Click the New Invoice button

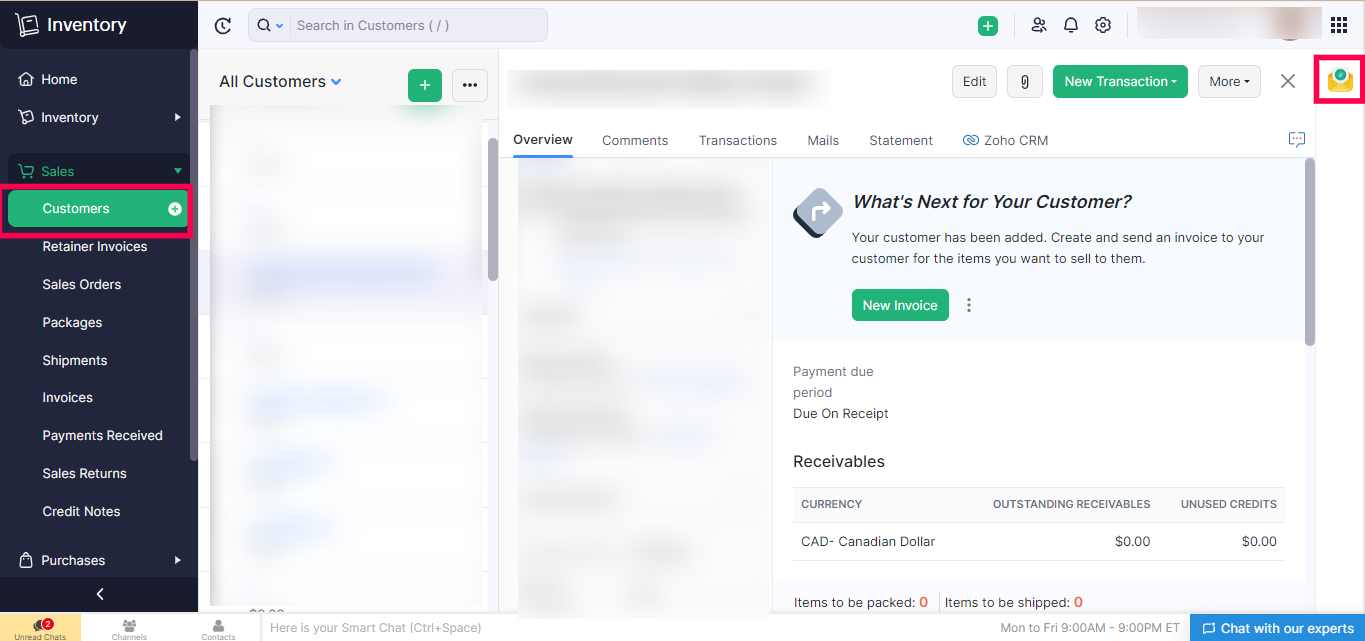900,305
